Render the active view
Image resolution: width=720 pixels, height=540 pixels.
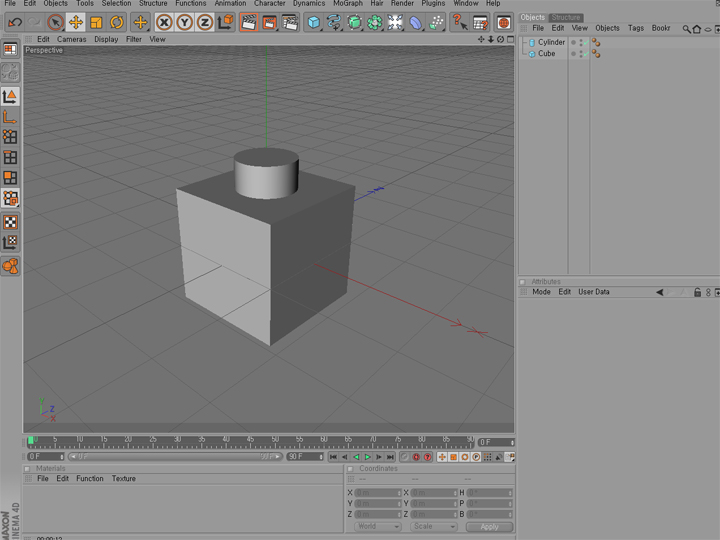(249, 22)
